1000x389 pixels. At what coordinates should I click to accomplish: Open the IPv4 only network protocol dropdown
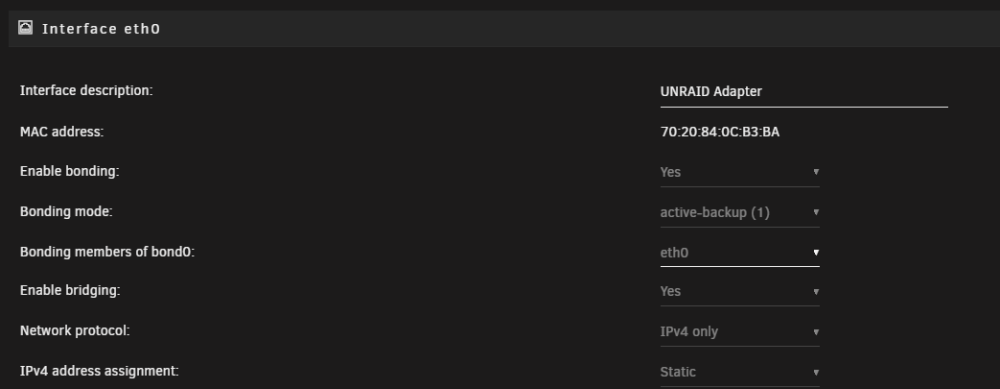click(740, 332)
